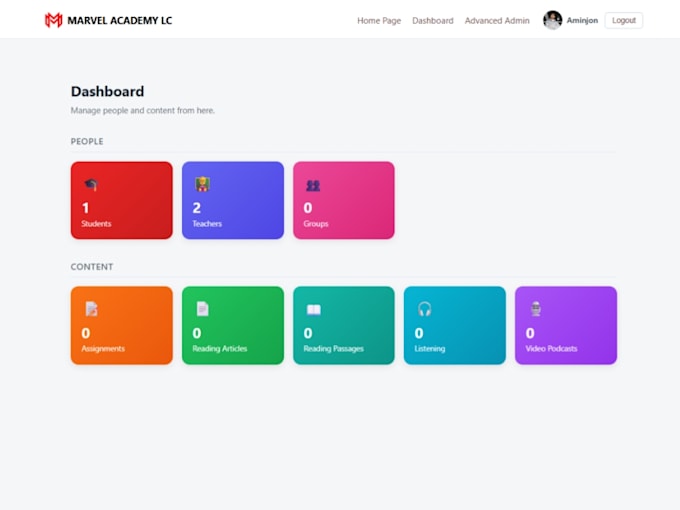Open the Students label on red card
680x510 pixels.
click(x=96, y=224)
